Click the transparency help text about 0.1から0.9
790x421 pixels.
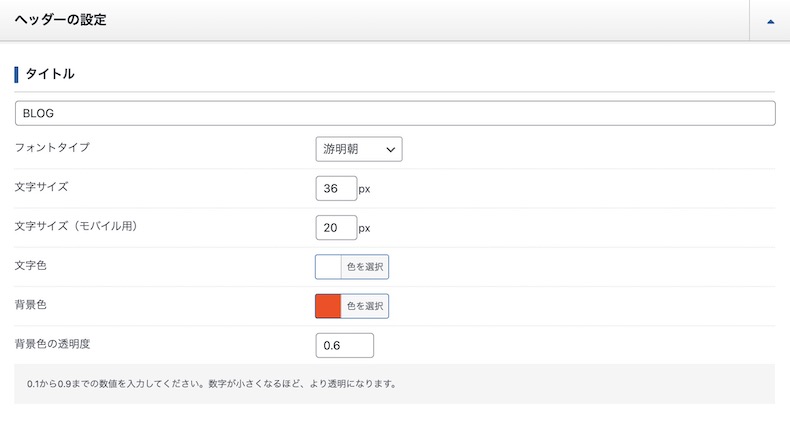[x=212, y=384]
